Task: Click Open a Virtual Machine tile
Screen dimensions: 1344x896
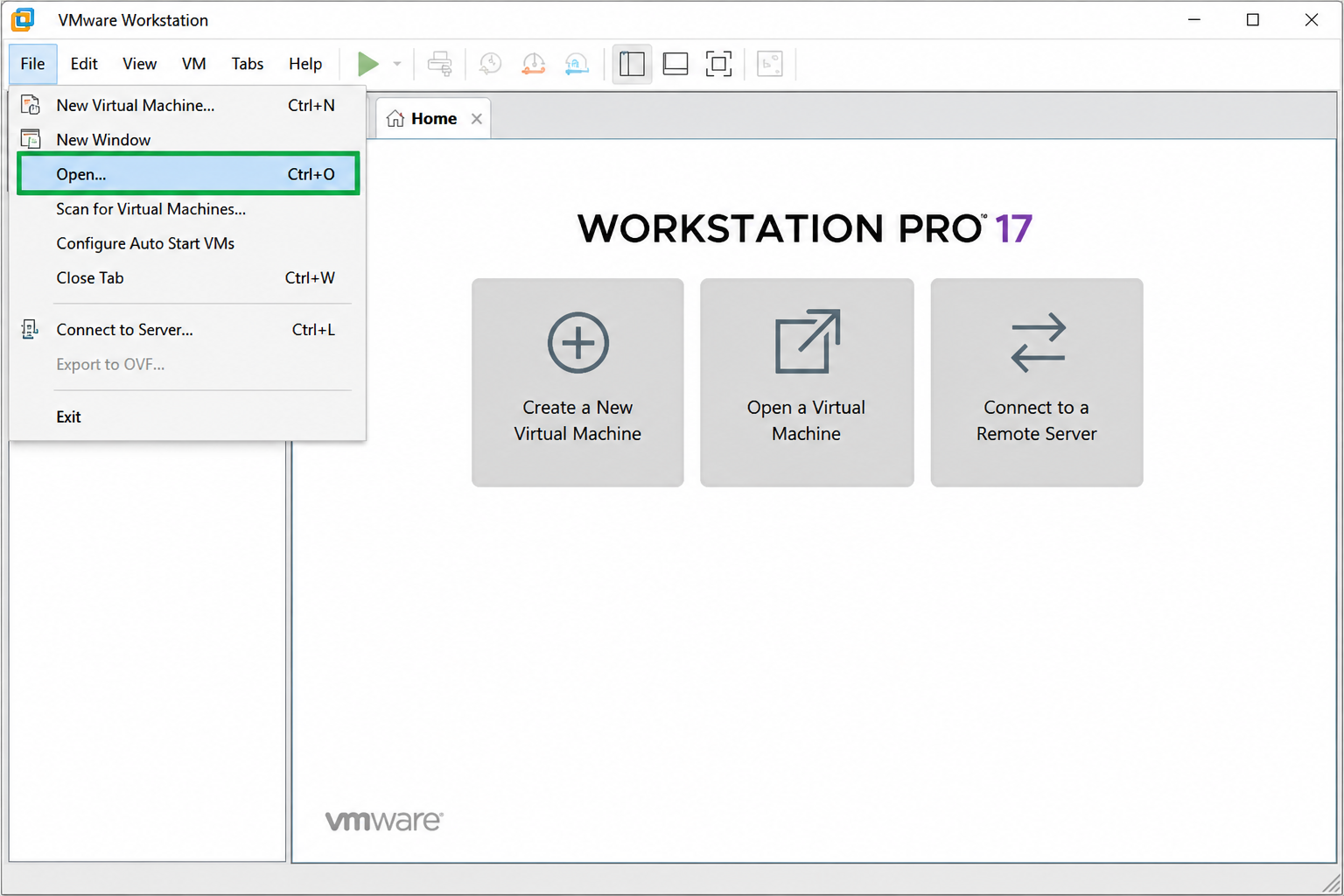Action: [807, 382]
